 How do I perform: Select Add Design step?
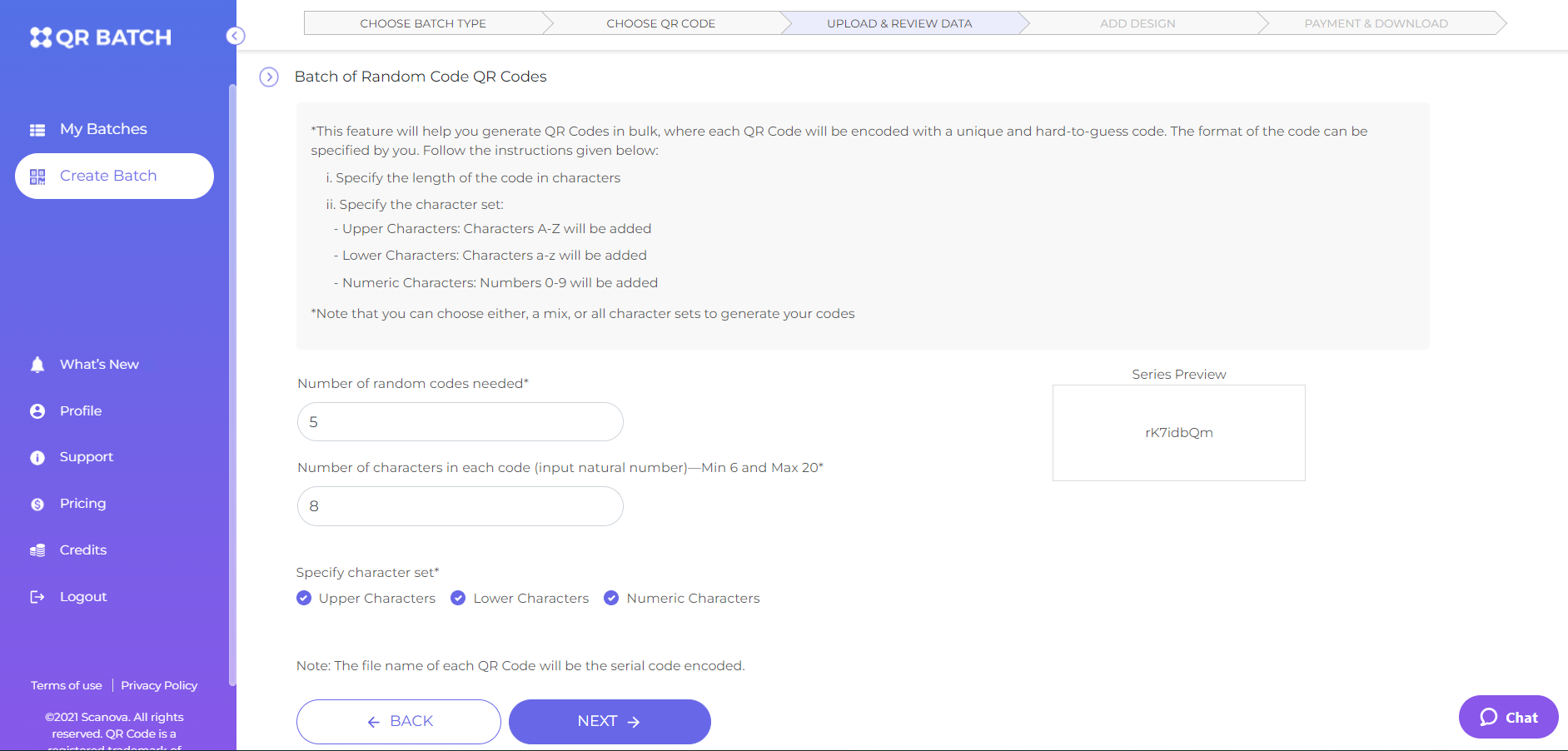(1137, 23)
